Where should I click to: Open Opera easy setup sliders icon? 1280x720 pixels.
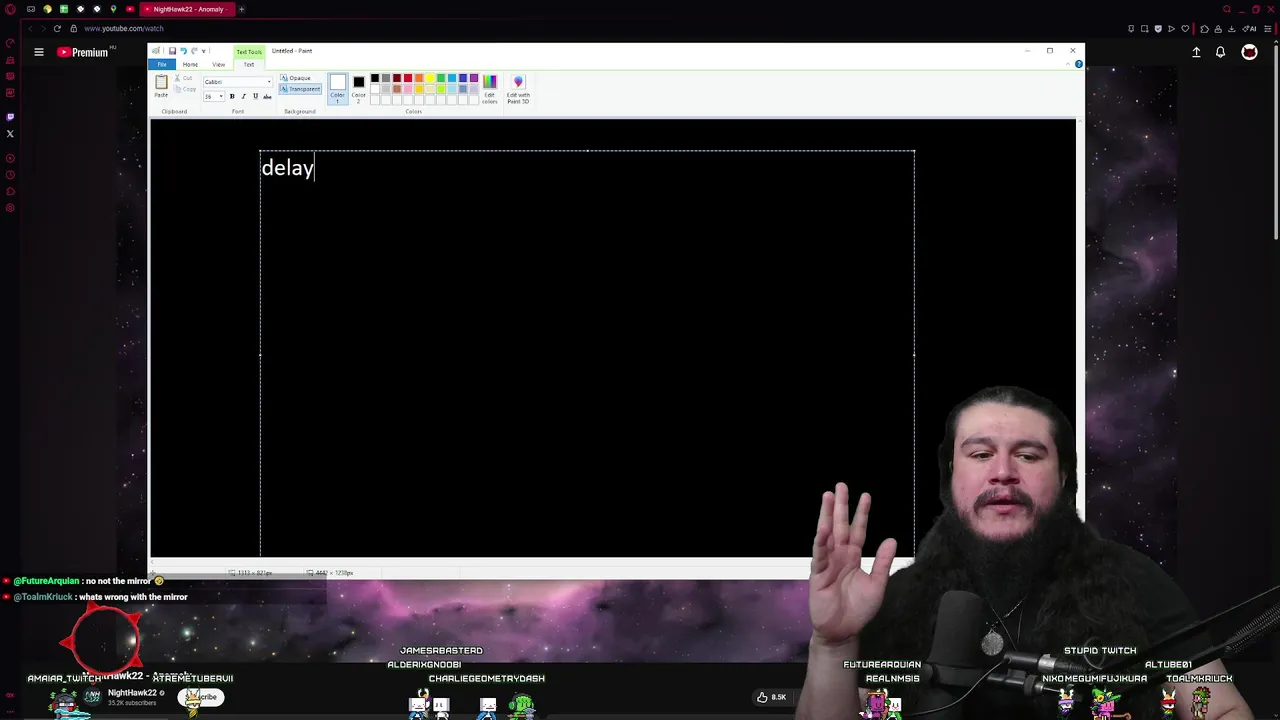point(1268,29)
